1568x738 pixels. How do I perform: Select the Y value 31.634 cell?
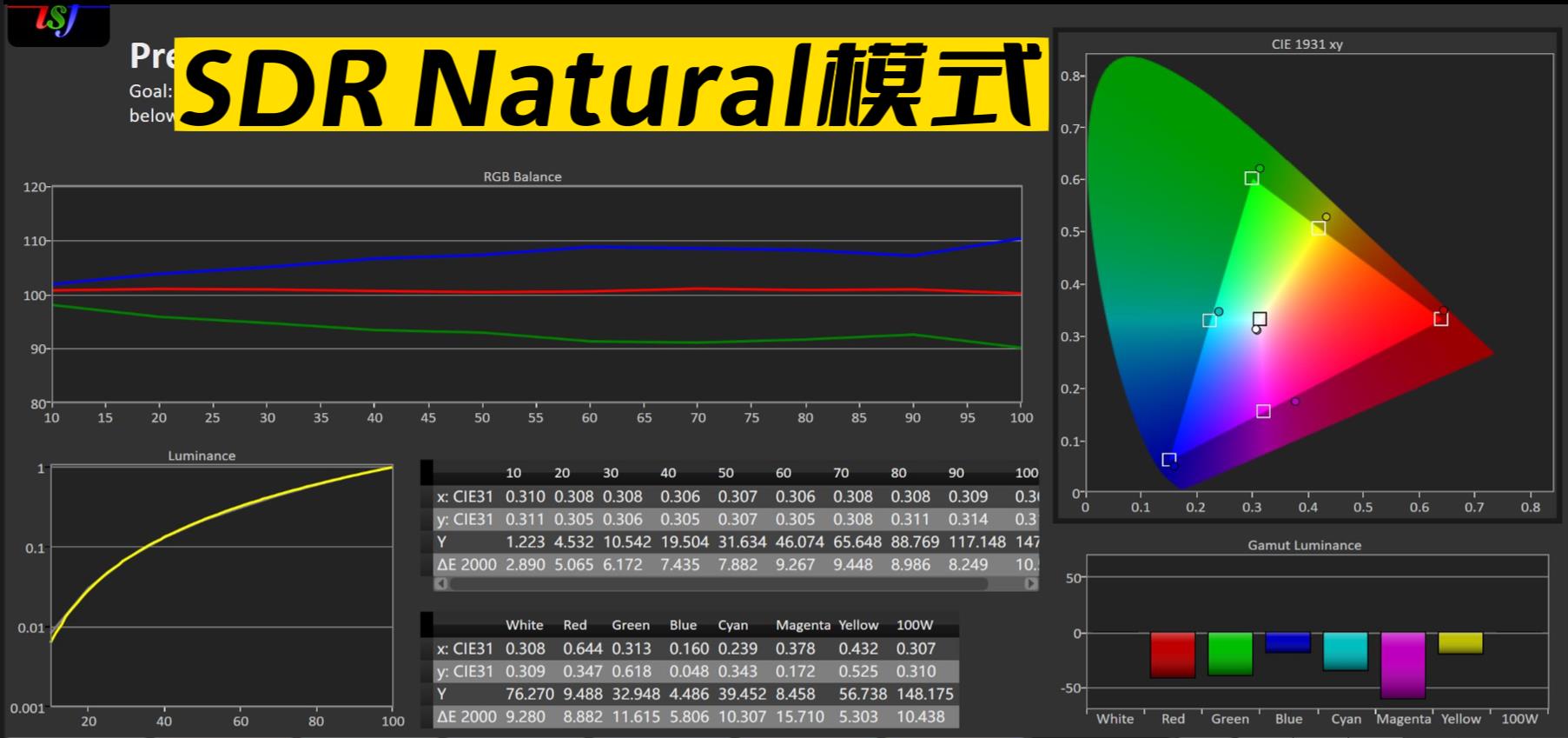tap(742, 542)
